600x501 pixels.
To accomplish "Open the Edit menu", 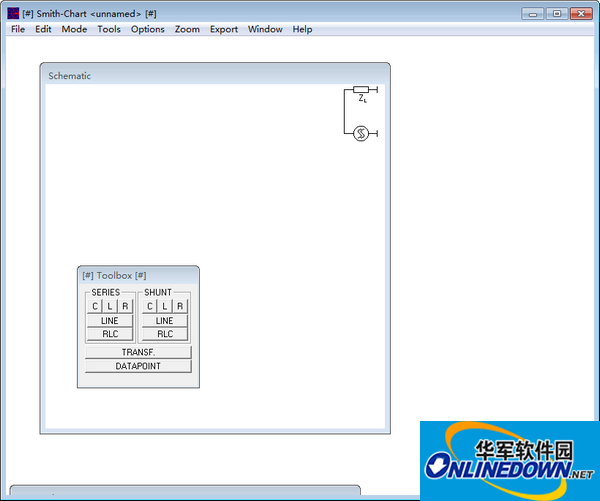I will 43,29.
